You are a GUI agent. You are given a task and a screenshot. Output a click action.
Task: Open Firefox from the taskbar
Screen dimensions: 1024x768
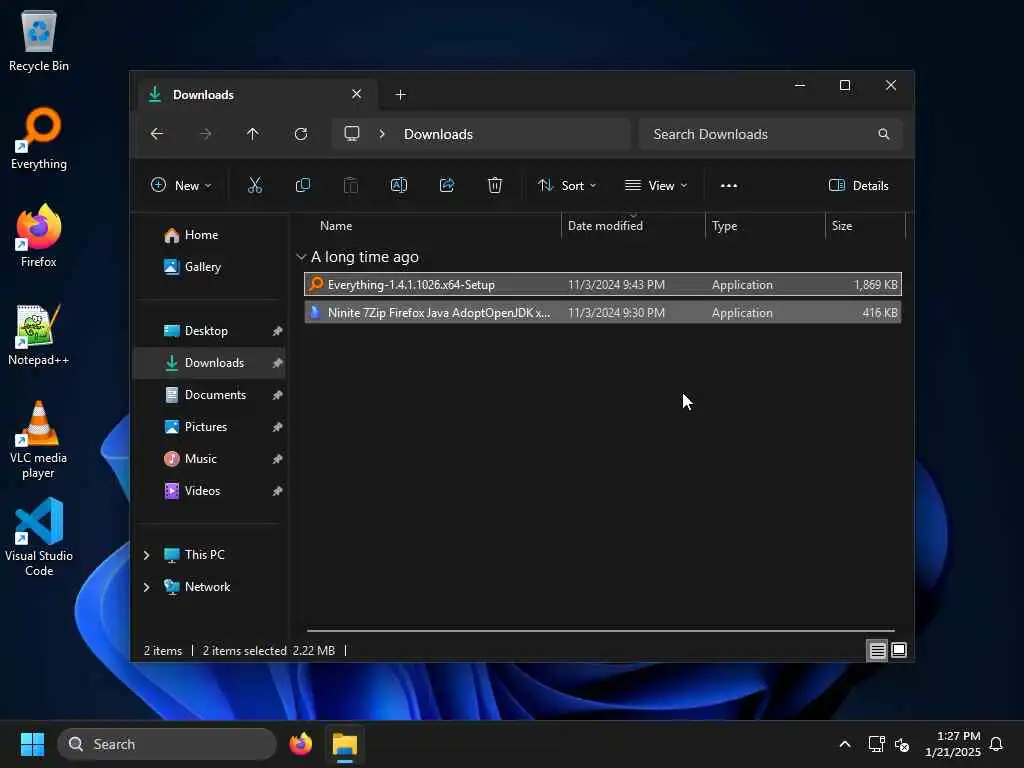click(300, 744)
